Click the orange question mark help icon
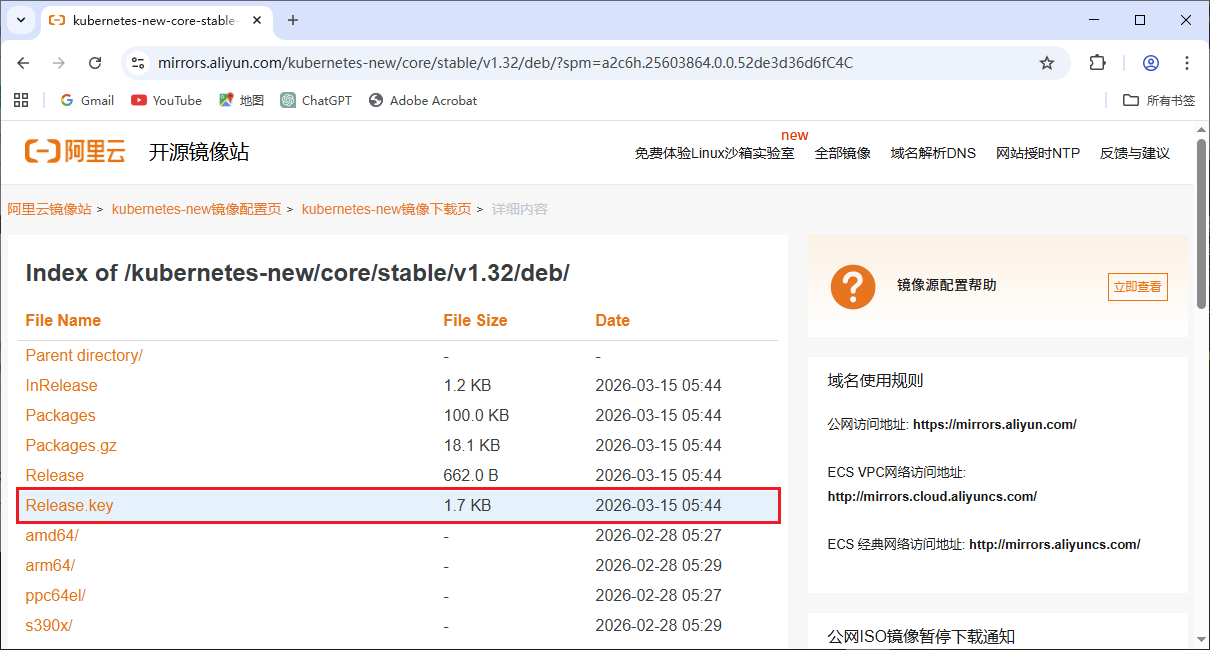The image size is (1210, 650). (x=852, y=286)
